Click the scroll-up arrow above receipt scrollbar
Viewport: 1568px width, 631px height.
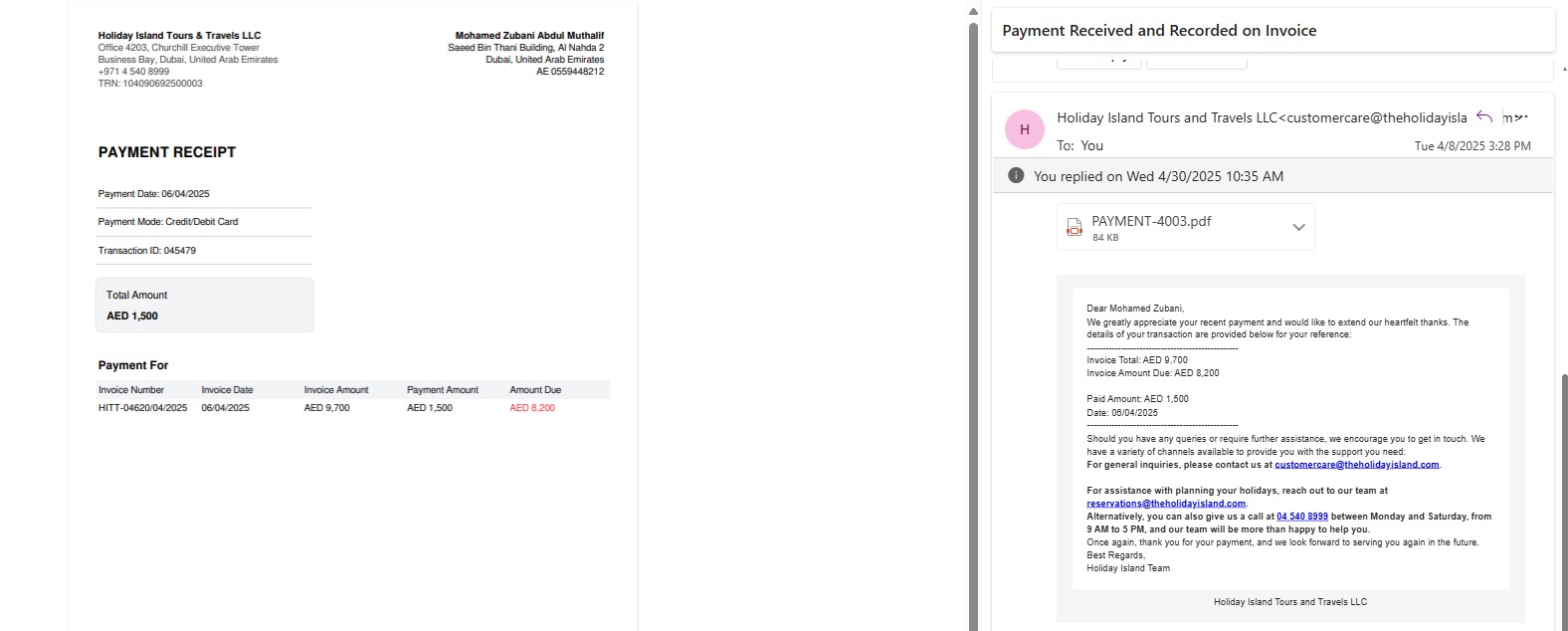click(973, 12)
